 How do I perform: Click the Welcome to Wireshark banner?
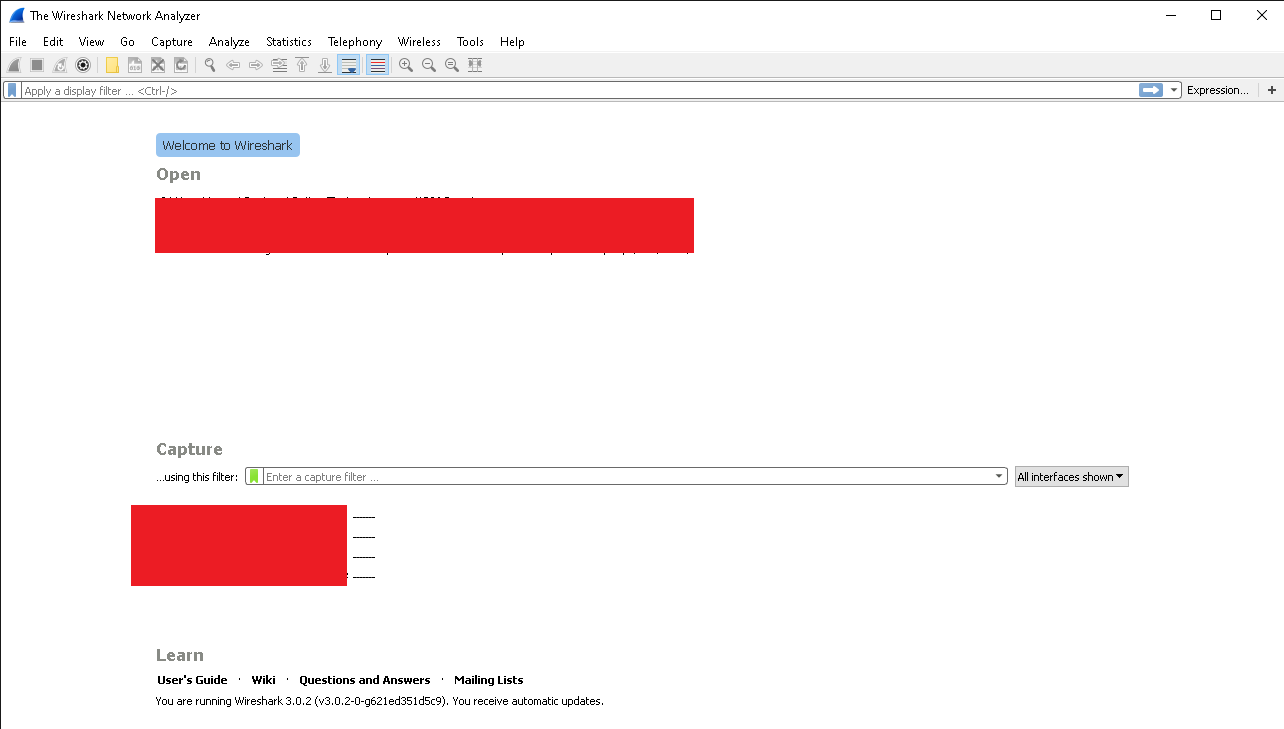(228, 145)
